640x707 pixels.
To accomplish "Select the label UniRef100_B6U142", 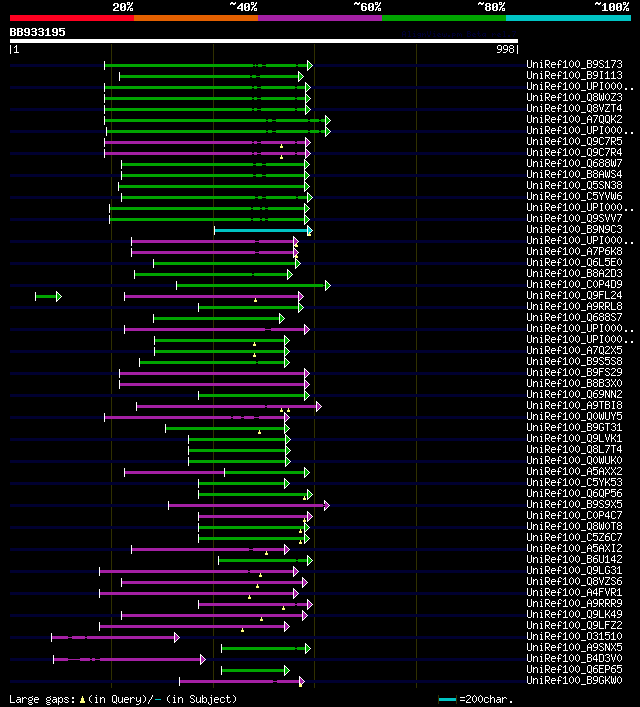I will pyautogui.click(x=574, y=559).
